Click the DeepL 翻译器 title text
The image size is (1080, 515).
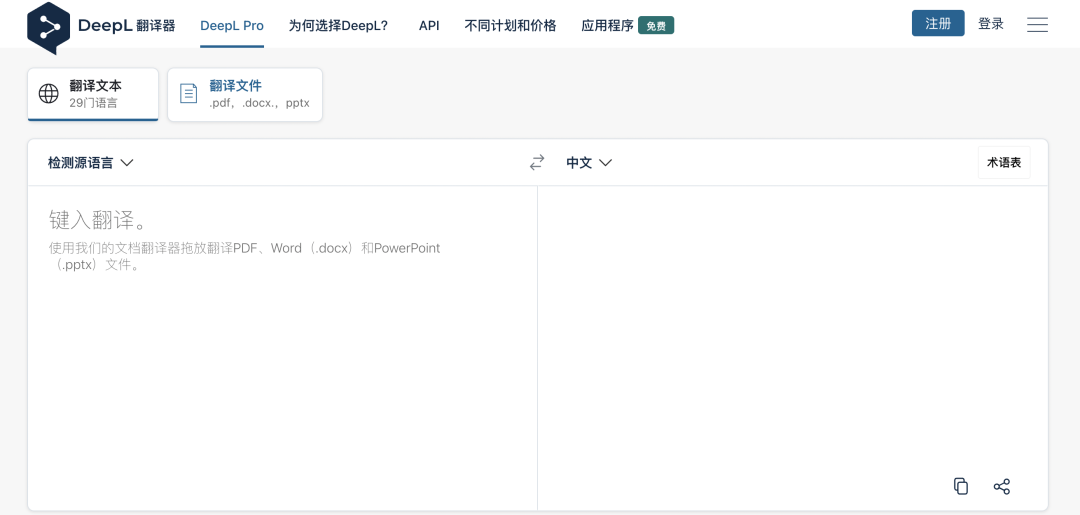127,25
